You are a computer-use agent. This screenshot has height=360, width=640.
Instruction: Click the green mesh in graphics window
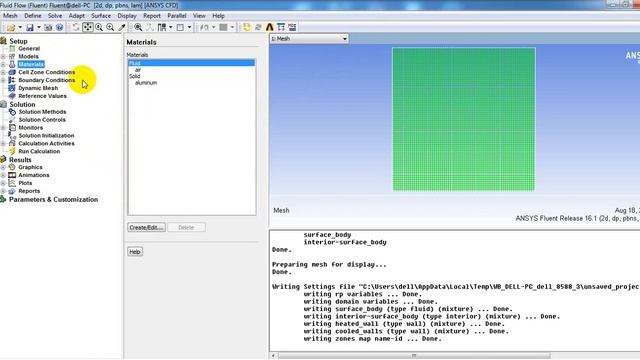click(464, 119)
